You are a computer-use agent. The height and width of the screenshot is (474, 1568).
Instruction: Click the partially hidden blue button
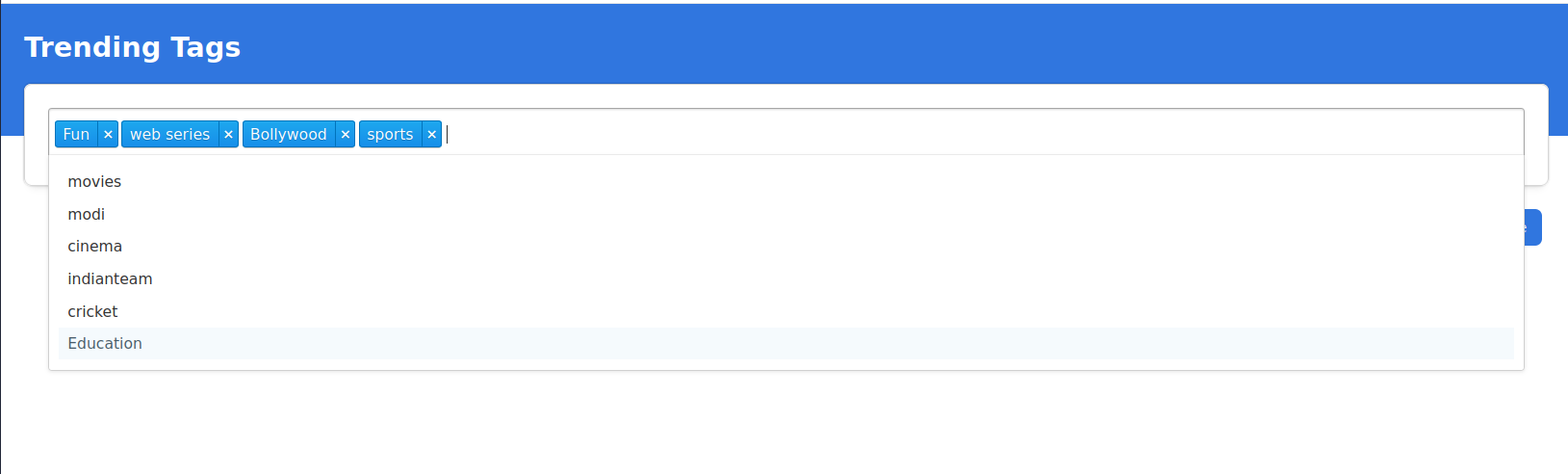(x=1533, y=227)
